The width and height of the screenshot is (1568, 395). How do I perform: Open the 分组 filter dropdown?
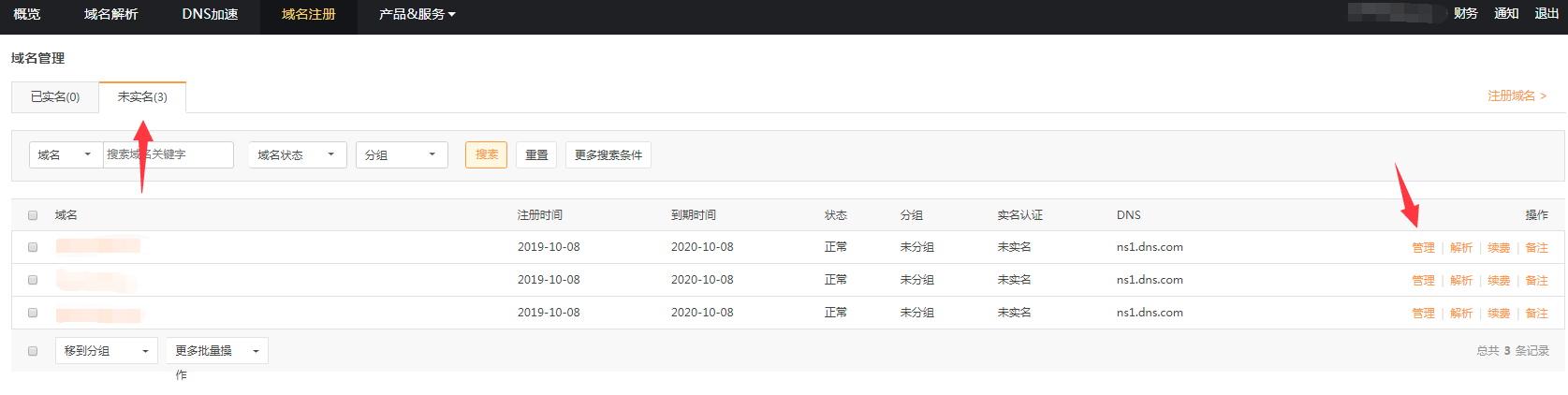[x=402, y=155]
